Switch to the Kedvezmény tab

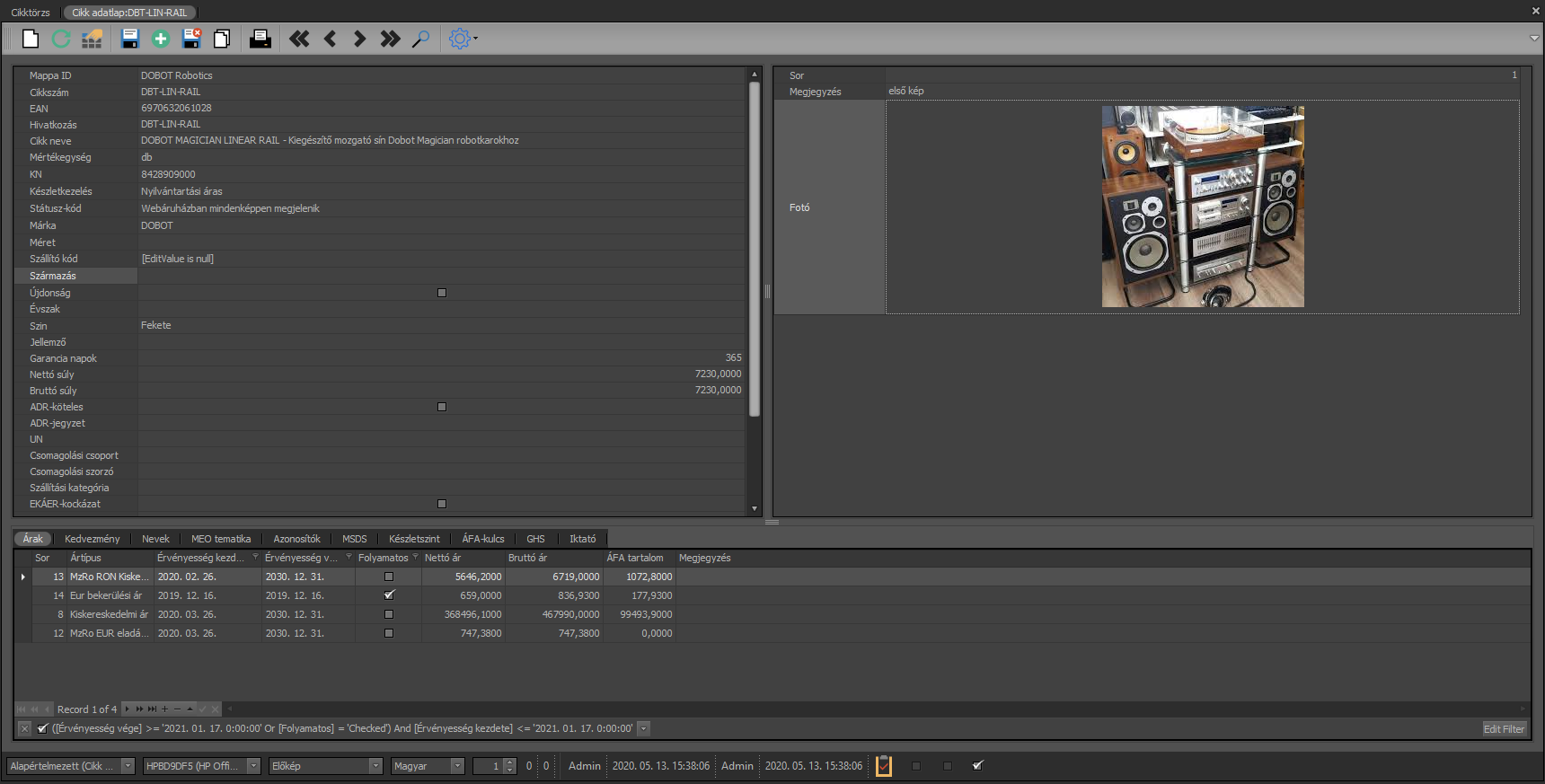(x=92, y=539)
